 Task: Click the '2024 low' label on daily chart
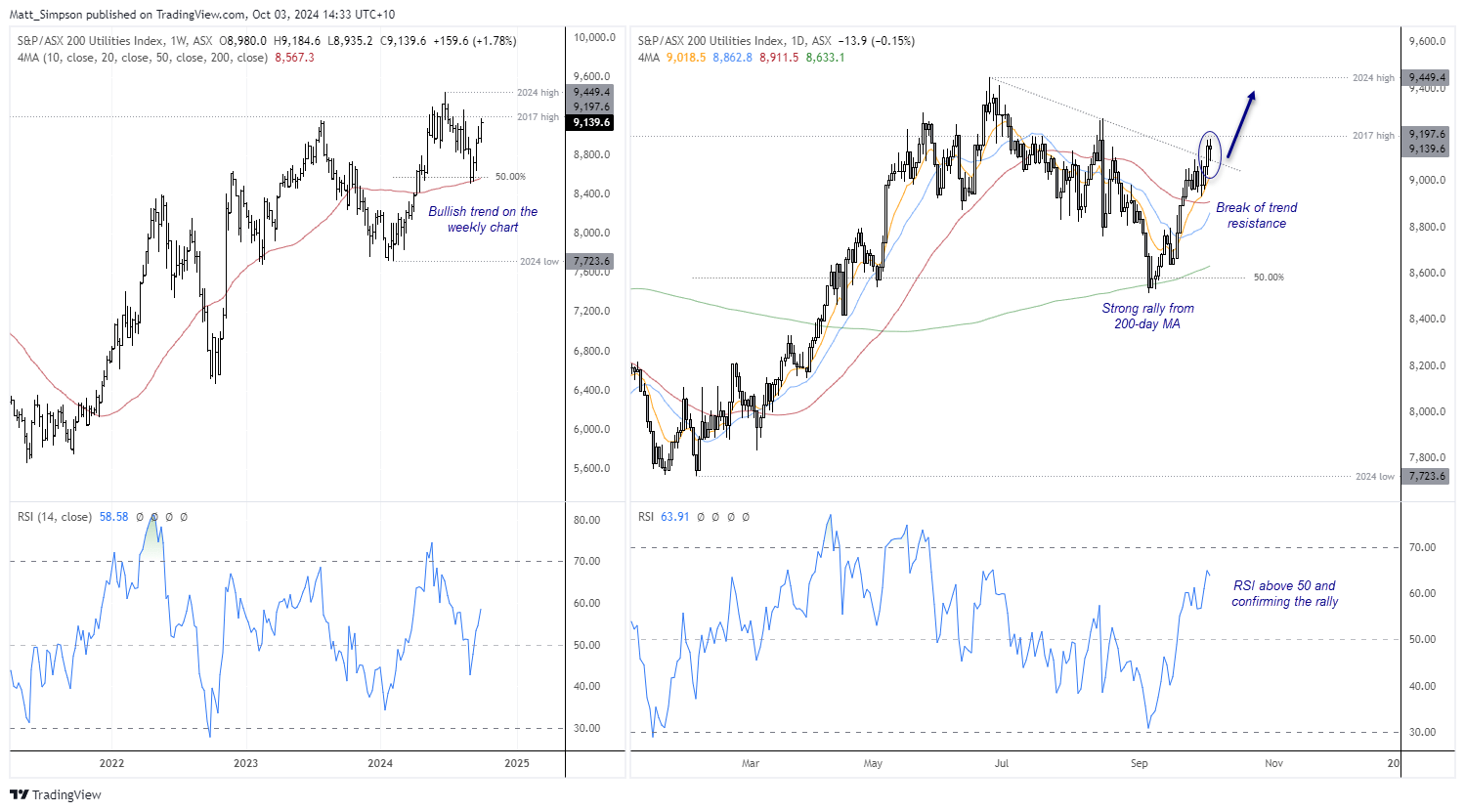click(x=1375, y=477)
